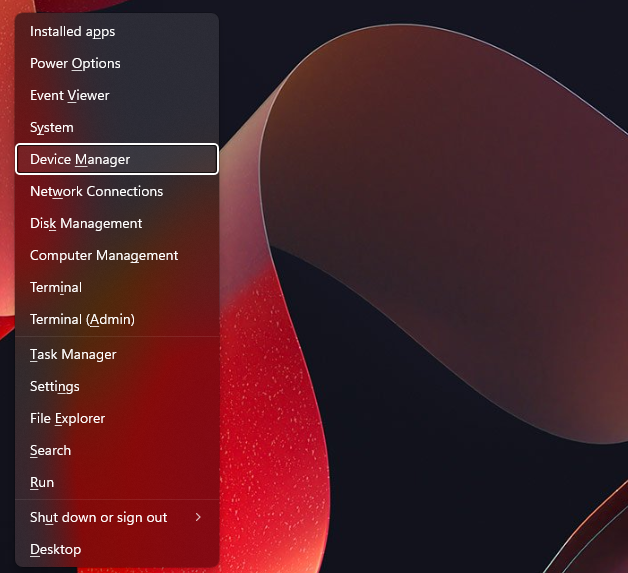Select Power Options
Image resolution: width=628 pixels, height=573 pixels.
coord(117,64)
